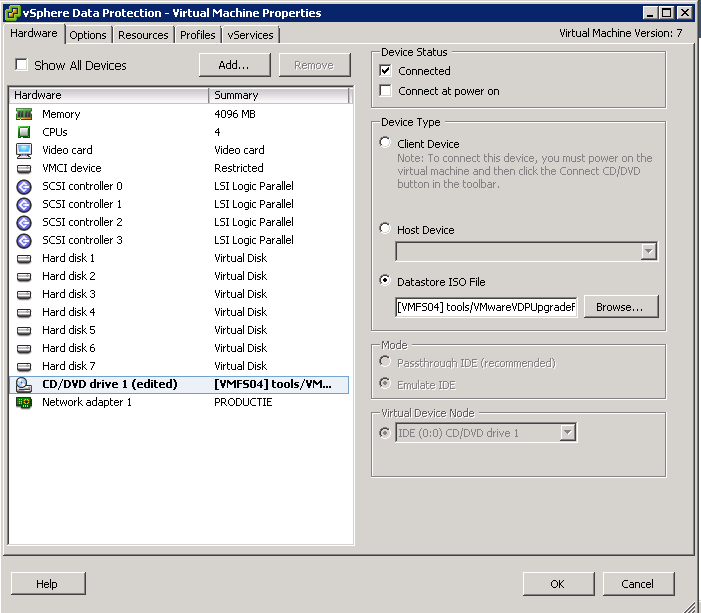The width and height of the screenshot is (701, 613).
Task: Click the SCSI controller 1 icon
Action: [24, 204]
